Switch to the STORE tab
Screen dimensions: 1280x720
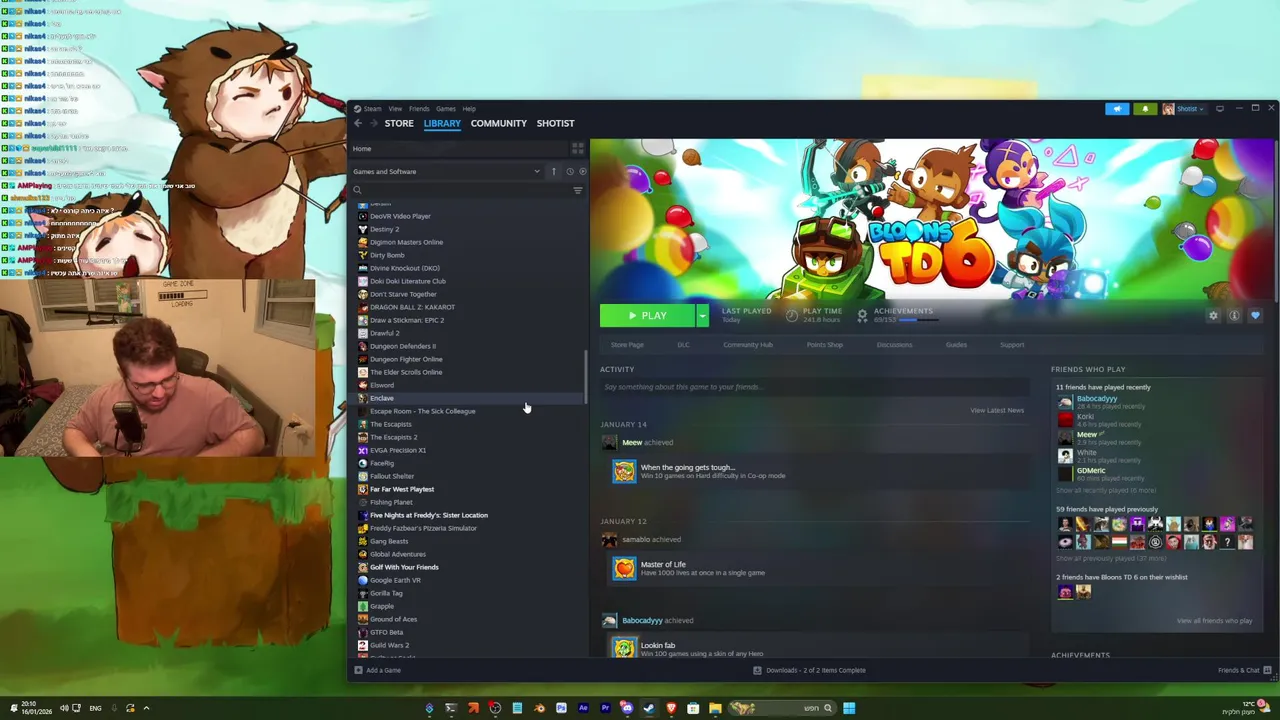point(399,123)
